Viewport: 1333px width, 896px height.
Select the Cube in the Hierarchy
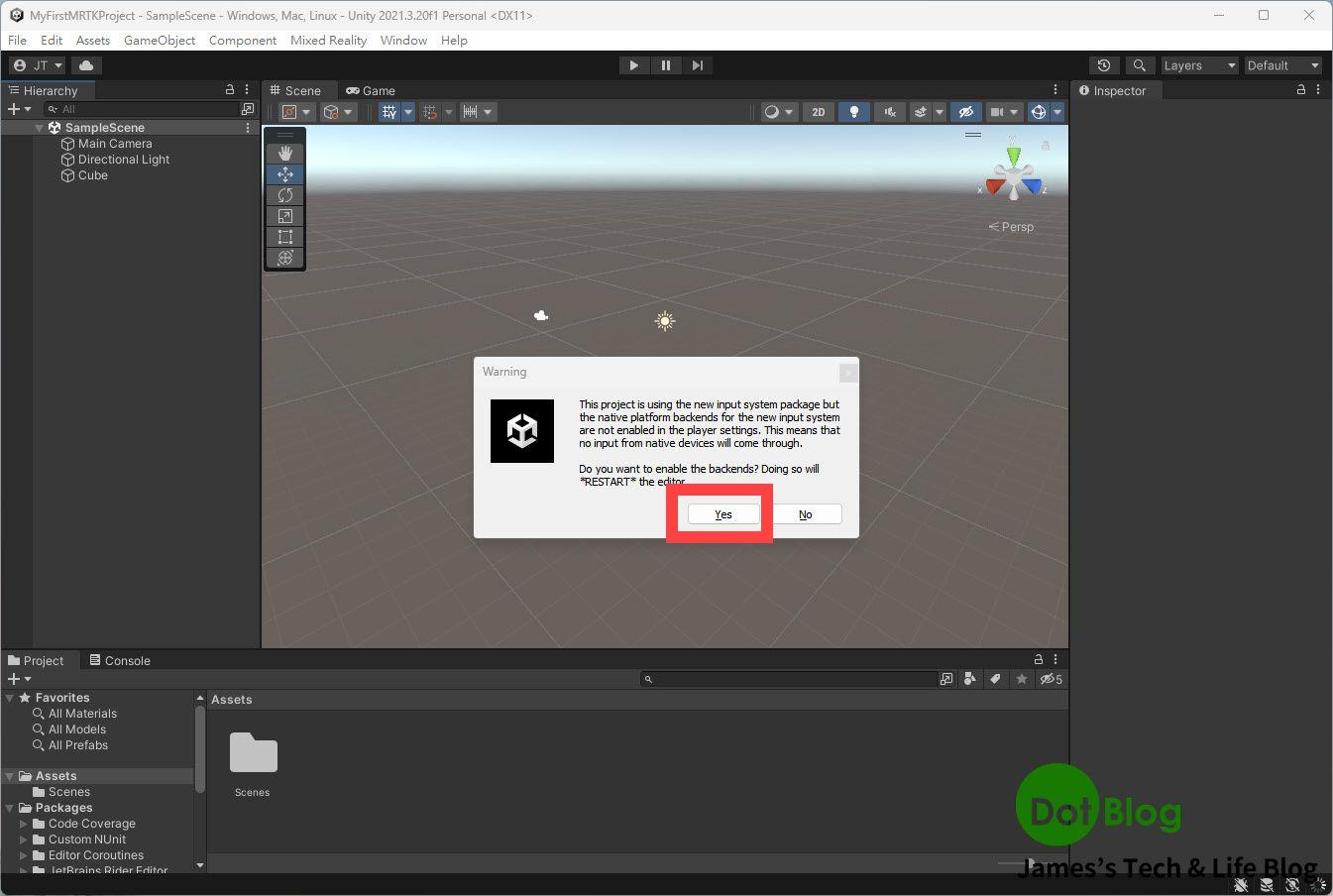93,175
